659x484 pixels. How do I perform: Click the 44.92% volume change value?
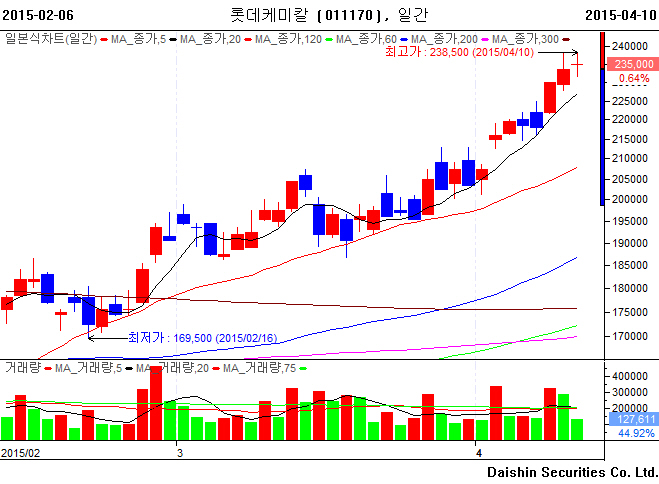click(x=636, y=433)
